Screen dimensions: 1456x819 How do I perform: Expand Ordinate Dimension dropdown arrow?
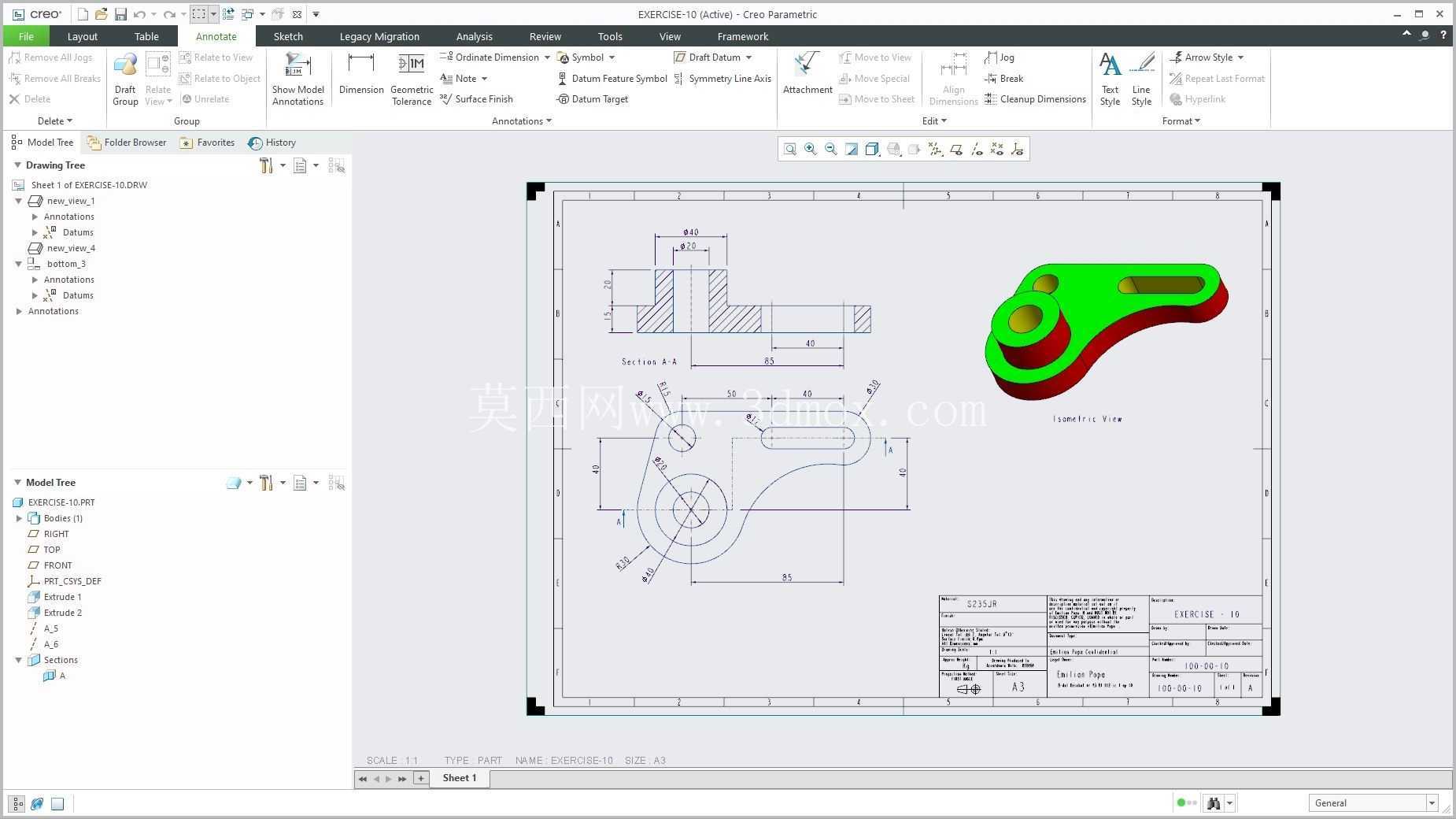[x=547, y=57]
